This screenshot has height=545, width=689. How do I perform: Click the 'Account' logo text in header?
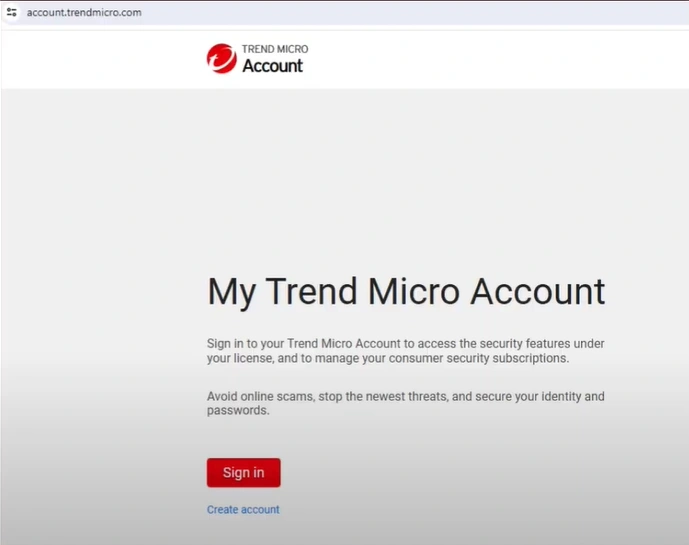click(x=272, y=65)
